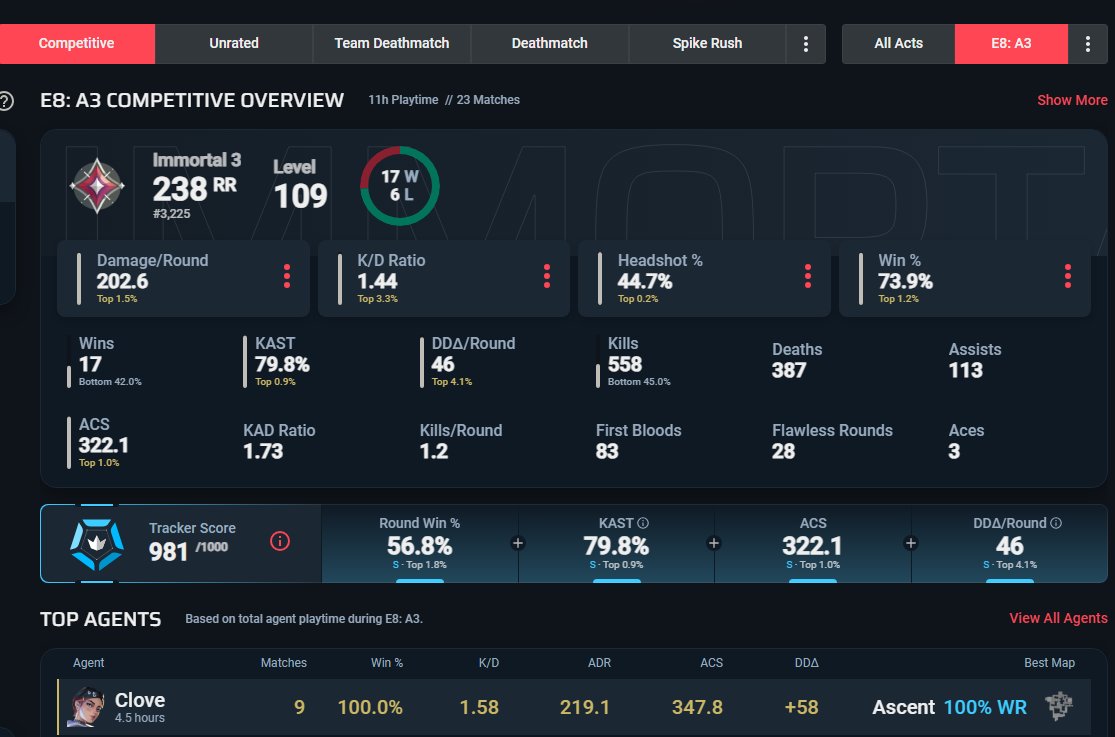Click the First Bloods 83 stat
The width and height of the screenshot is (1115, 737).
point(639,441)
